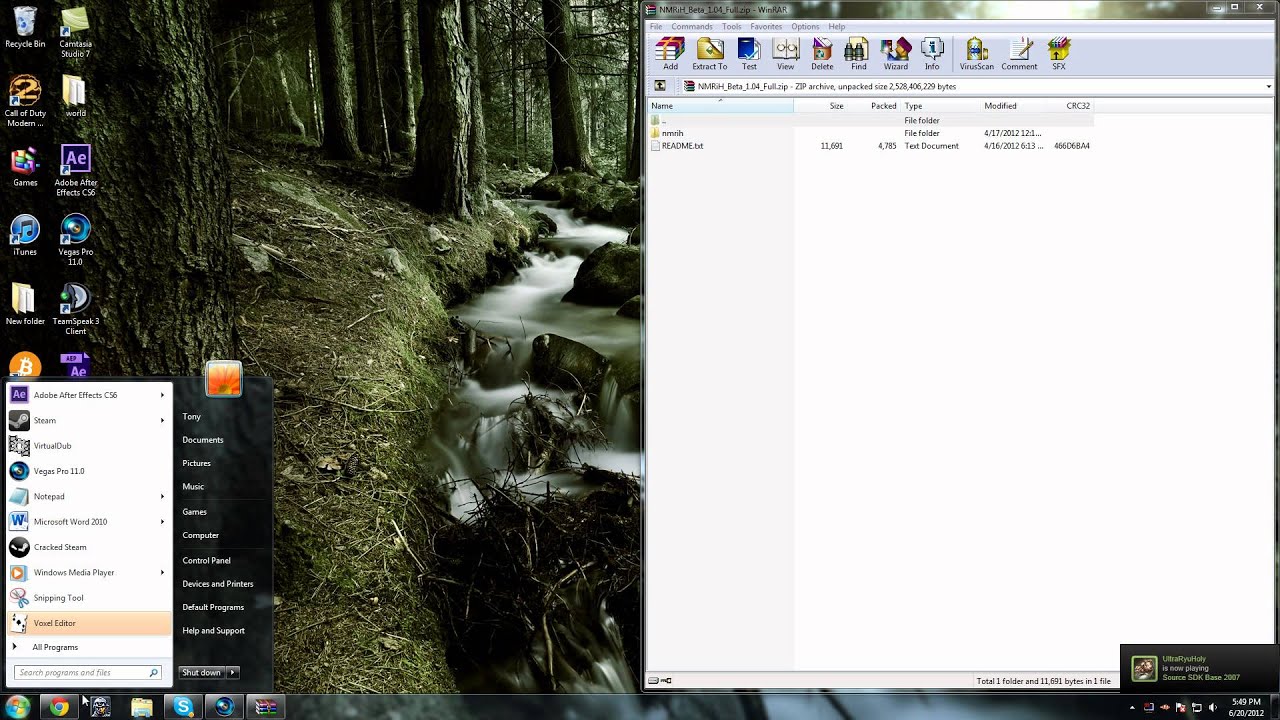Viewport: 1280px width, 720px height.
Task: Click the Comment icon in WinRAR
Action: pos(1019,54)
